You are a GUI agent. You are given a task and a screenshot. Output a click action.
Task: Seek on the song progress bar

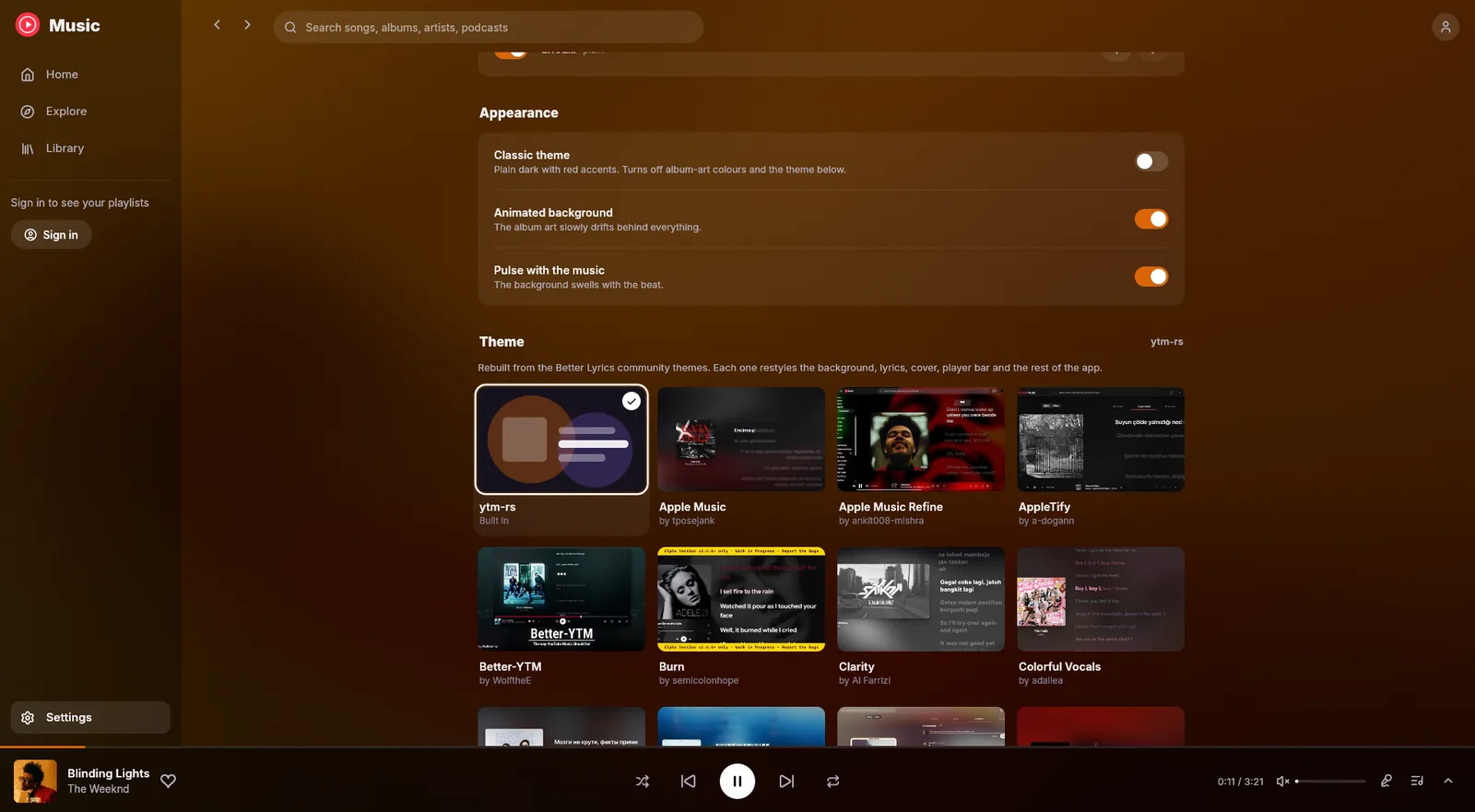pyautogui.click(x=737, y=747)
